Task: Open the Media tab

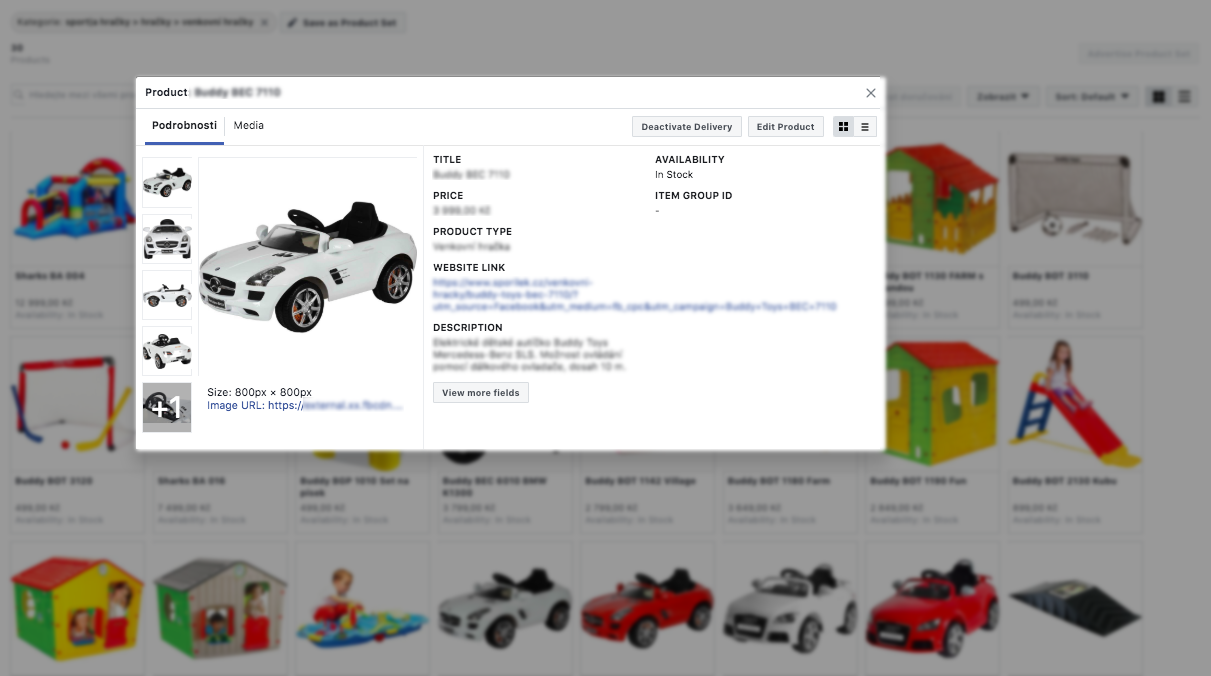Action: [249, 126]
